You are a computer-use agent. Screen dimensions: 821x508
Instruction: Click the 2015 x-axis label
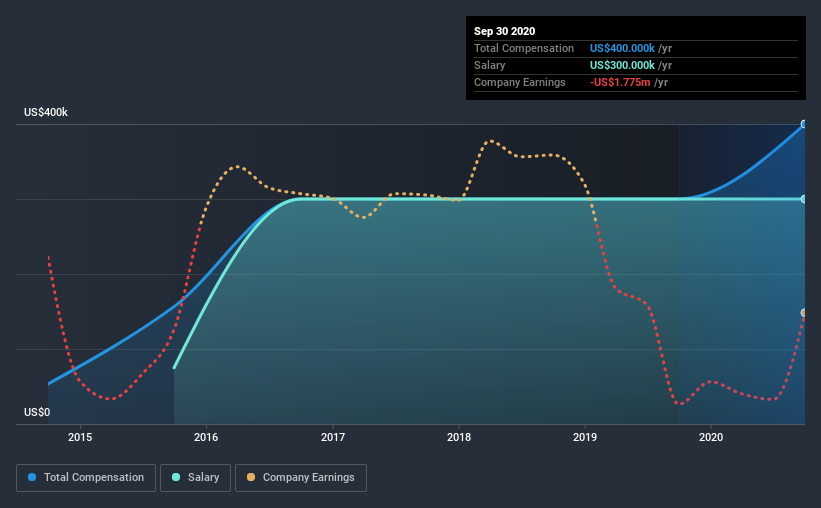click(x=80, y=437)
